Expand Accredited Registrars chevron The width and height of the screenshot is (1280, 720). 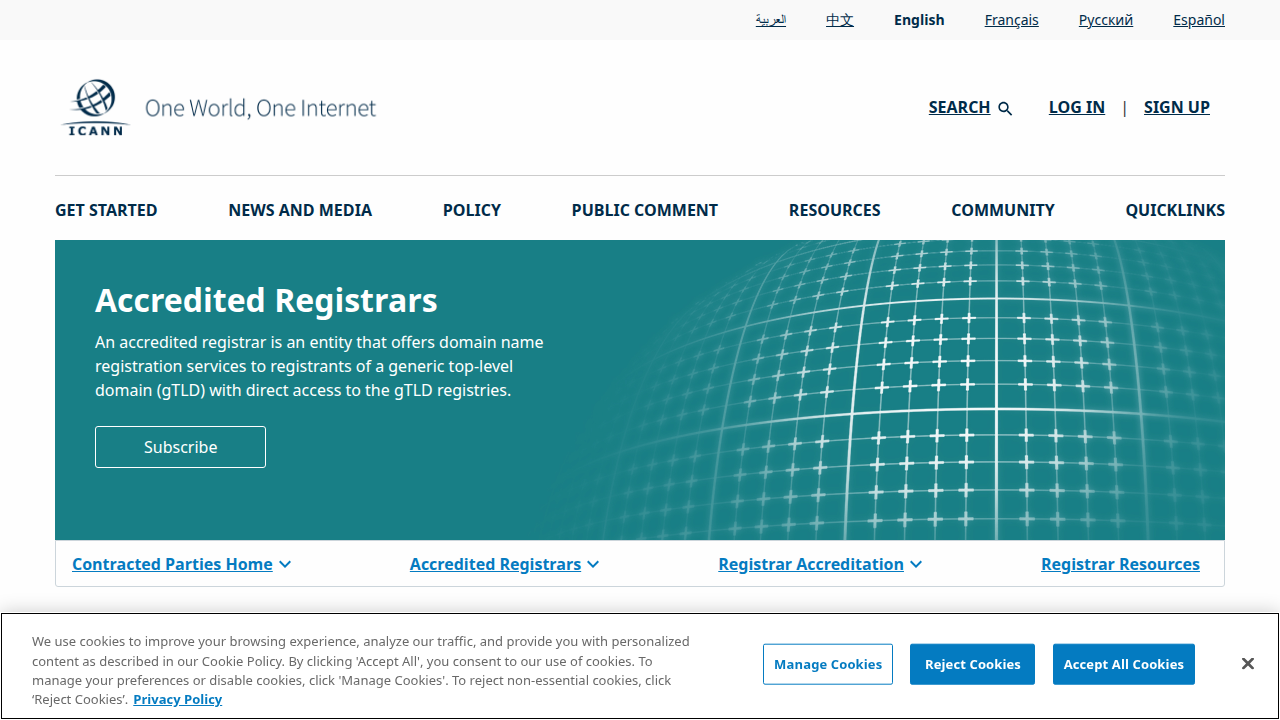pyautogui.click(x=593, y=565)
